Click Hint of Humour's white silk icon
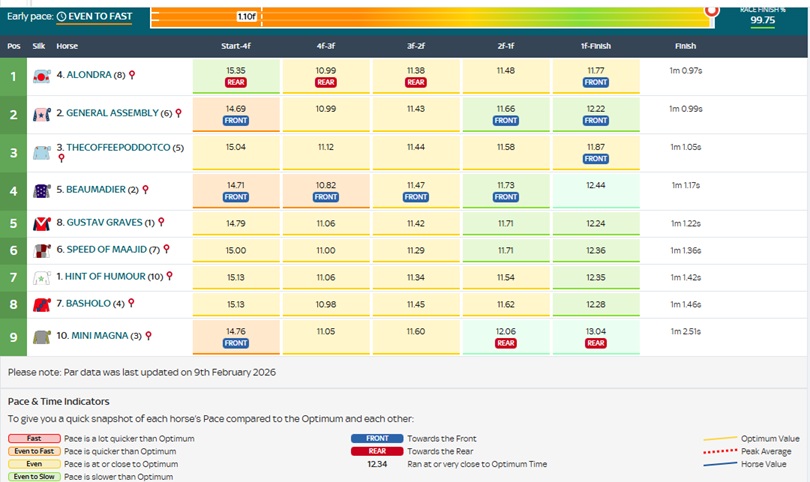The width and height of the screenshot is (810, 482). (42, 277)
